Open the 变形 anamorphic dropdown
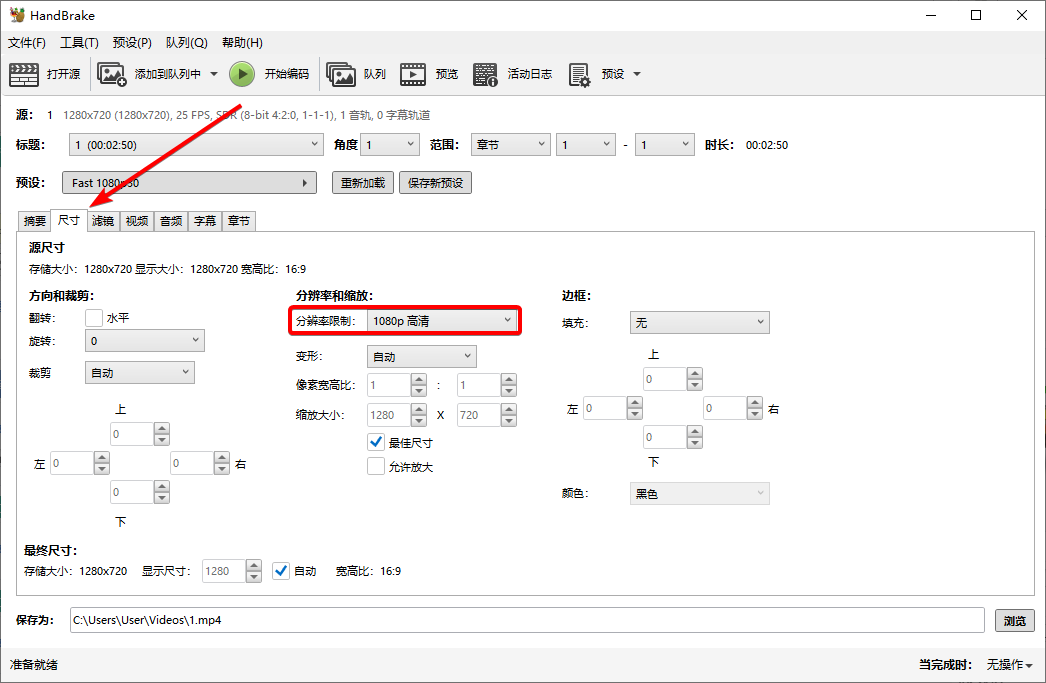Screen dimensions: 1046x683 [x=421, y=356]
